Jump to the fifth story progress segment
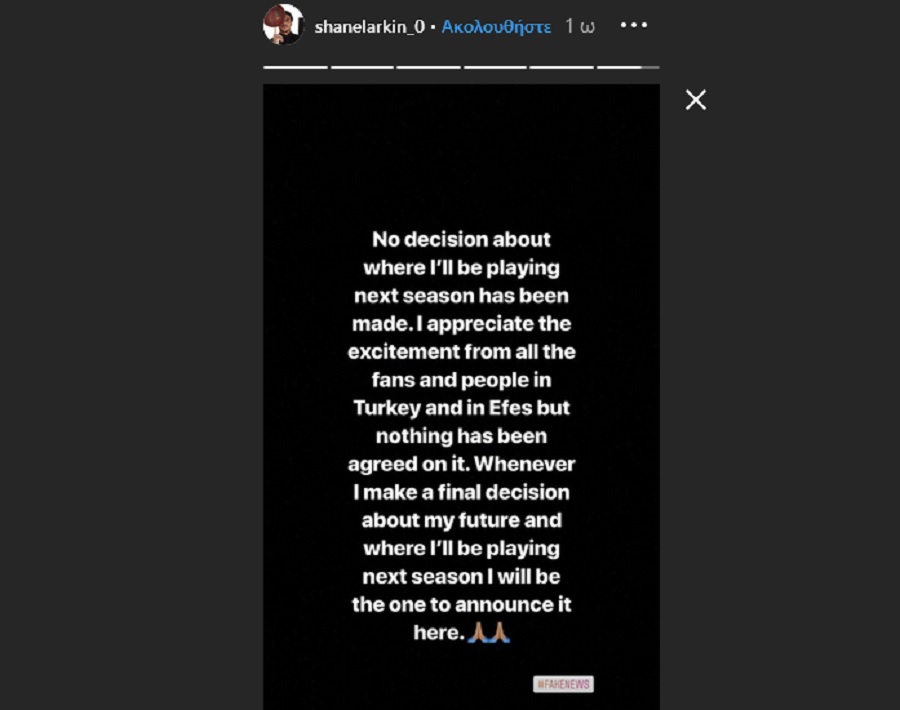 [x=561, y=67]
